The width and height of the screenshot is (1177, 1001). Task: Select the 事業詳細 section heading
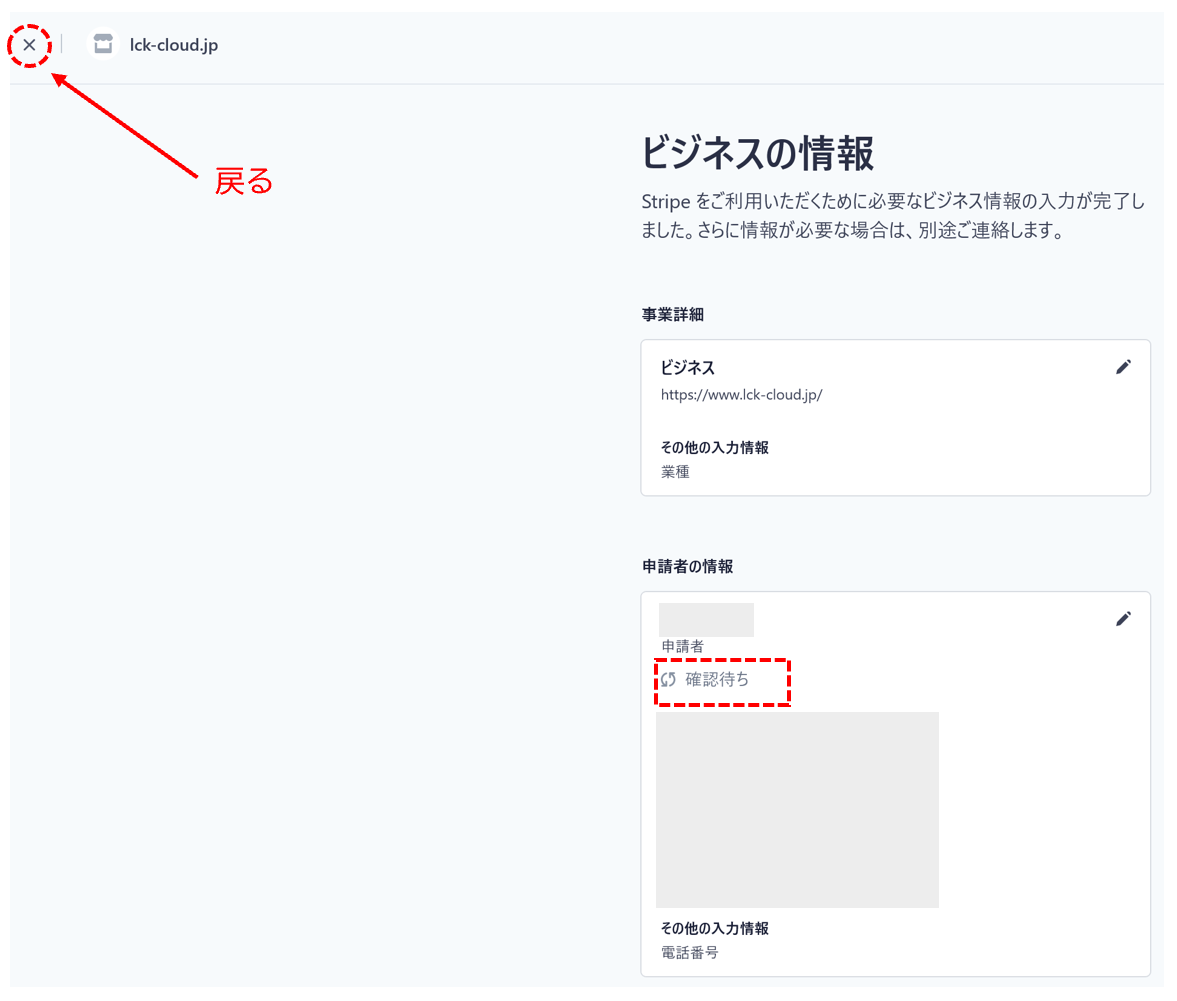pyautogui.click(x=672, y=314)
